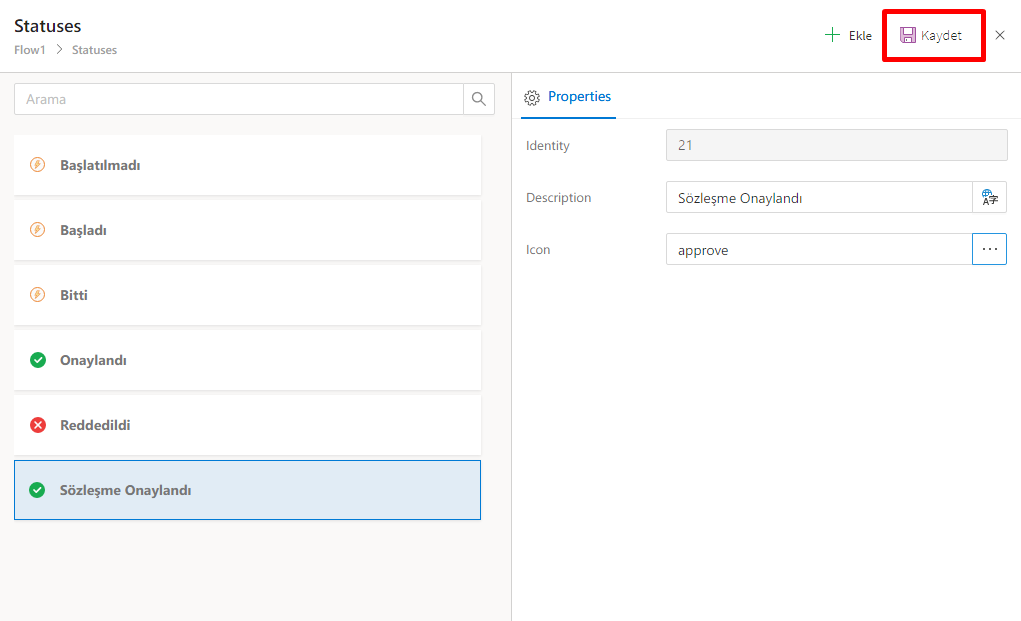This screenshot has height=621, width=1021.
Task: Click the green check icon beside Onaylandı
Action: 38,360
